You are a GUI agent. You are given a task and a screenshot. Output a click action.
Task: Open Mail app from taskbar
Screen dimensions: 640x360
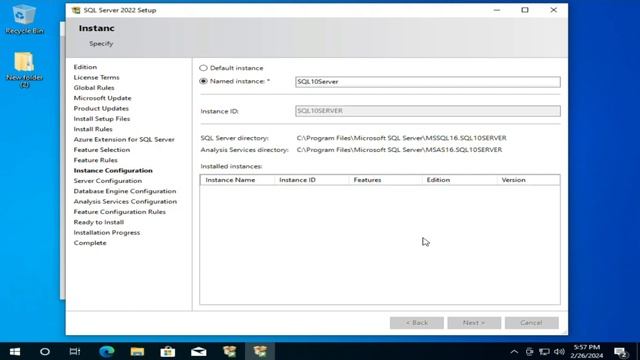pyautogui.click(x=199, y=351)
